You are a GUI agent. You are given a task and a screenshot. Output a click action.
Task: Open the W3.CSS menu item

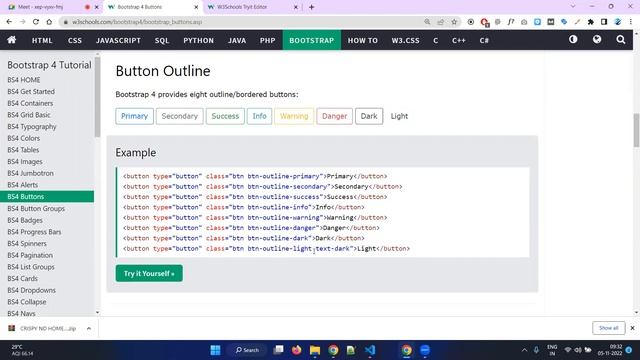(x=405, y=40)
